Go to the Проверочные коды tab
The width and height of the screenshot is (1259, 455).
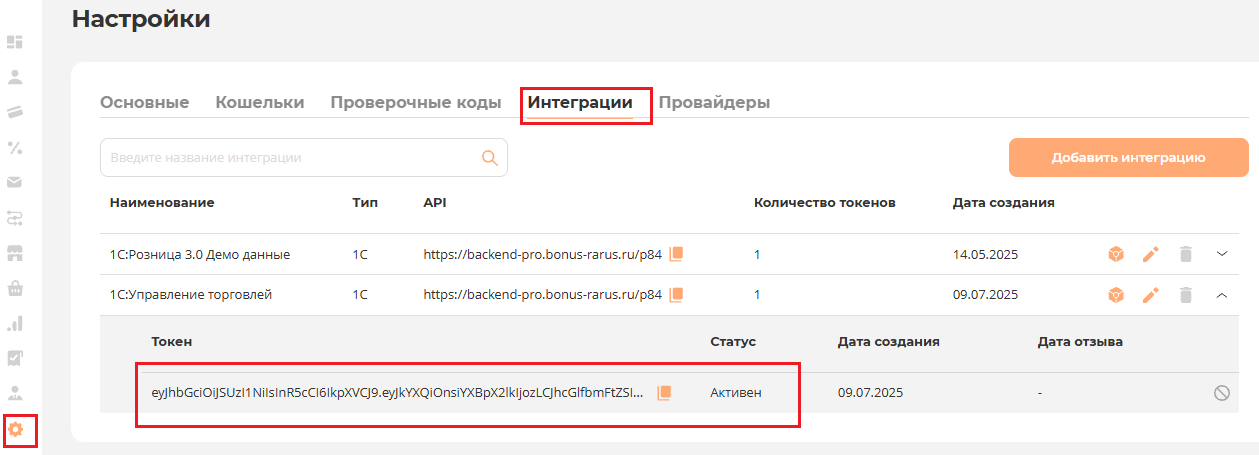(x=415, y=102)
